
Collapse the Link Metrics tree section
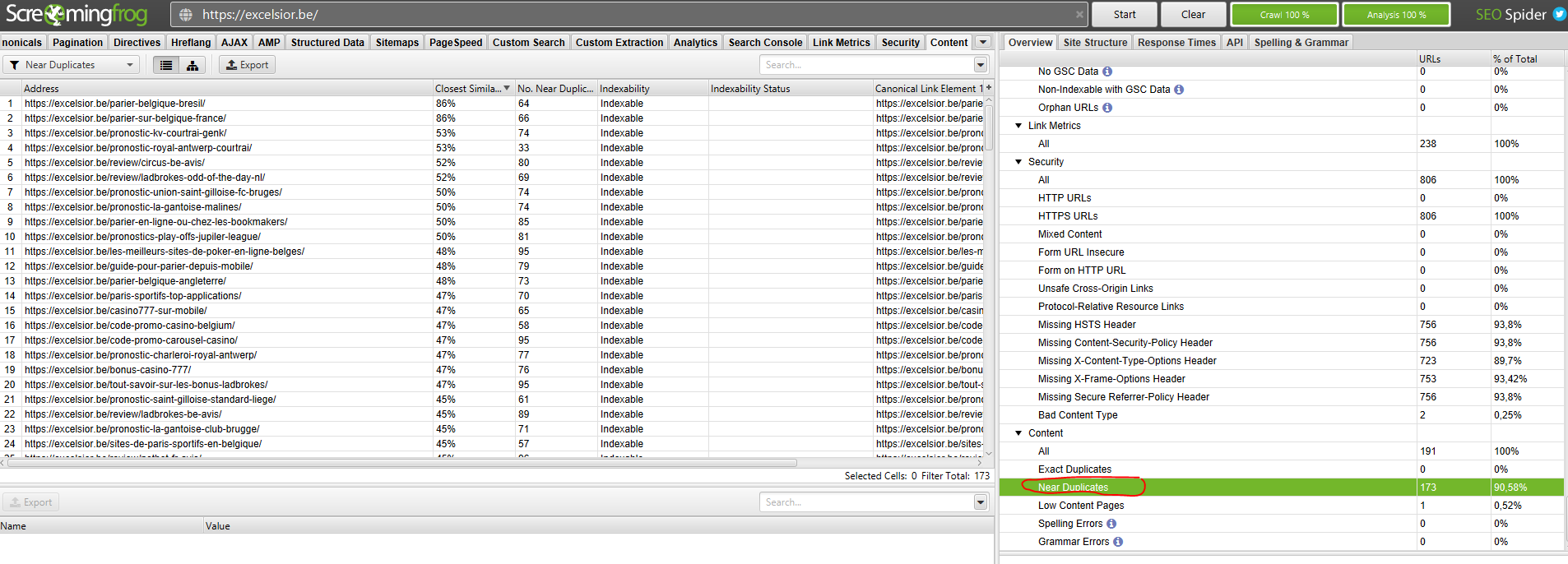1018,126
